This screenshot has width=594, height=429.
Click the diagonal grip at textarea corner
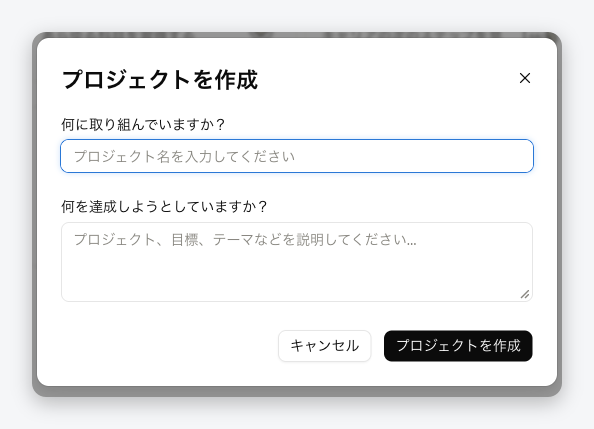point(525,294)
